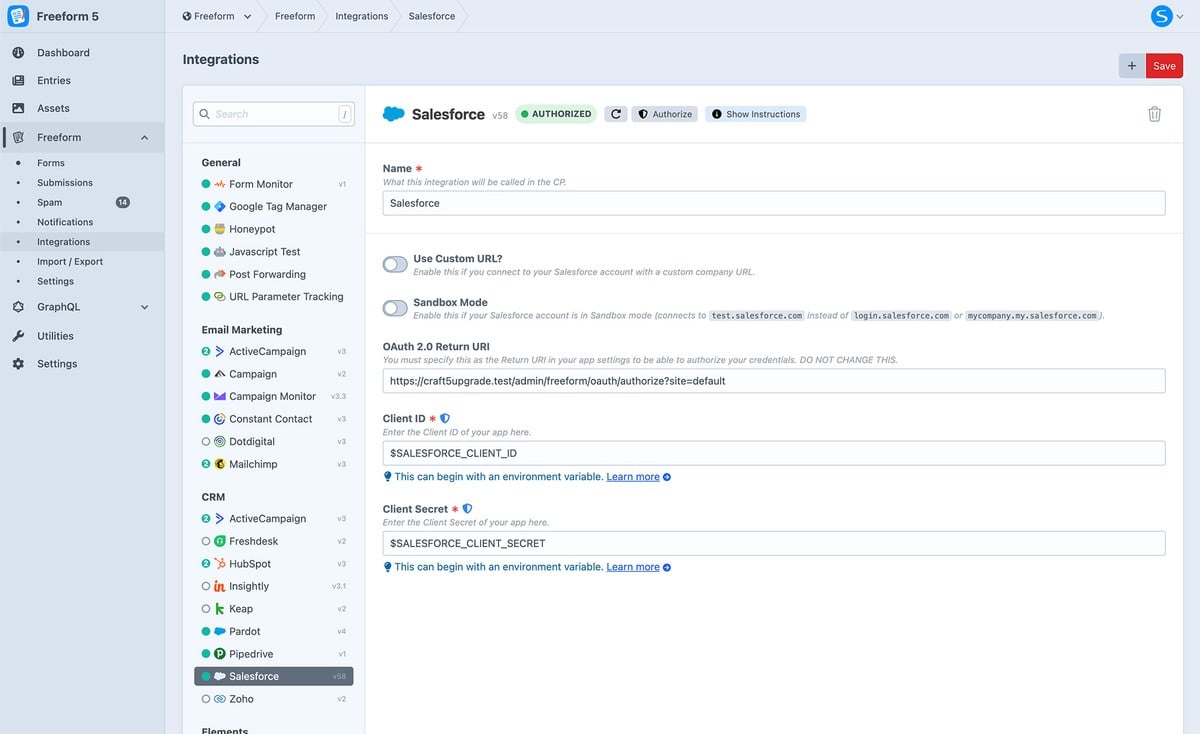1200x734 pixels.
Task: Click the Authorize button
Action: coord(665,114)
